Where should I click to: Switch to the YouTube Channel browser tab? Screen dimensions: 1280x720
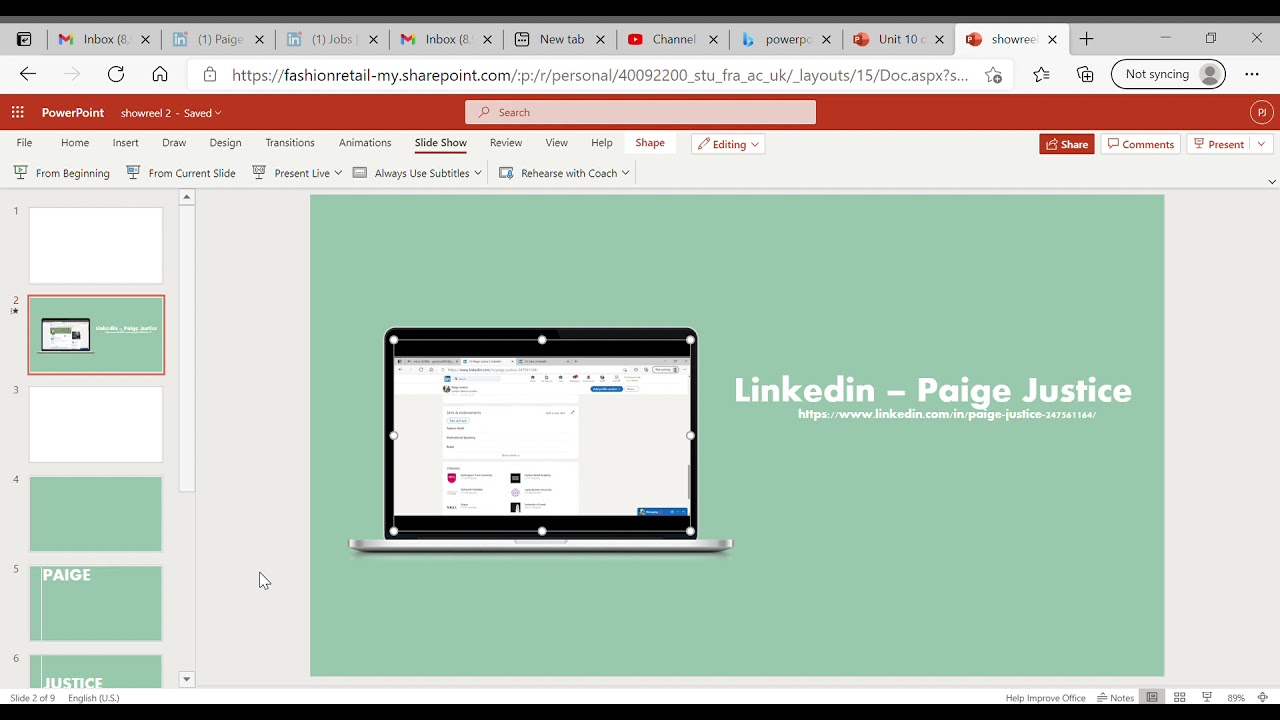pos(673,39)
